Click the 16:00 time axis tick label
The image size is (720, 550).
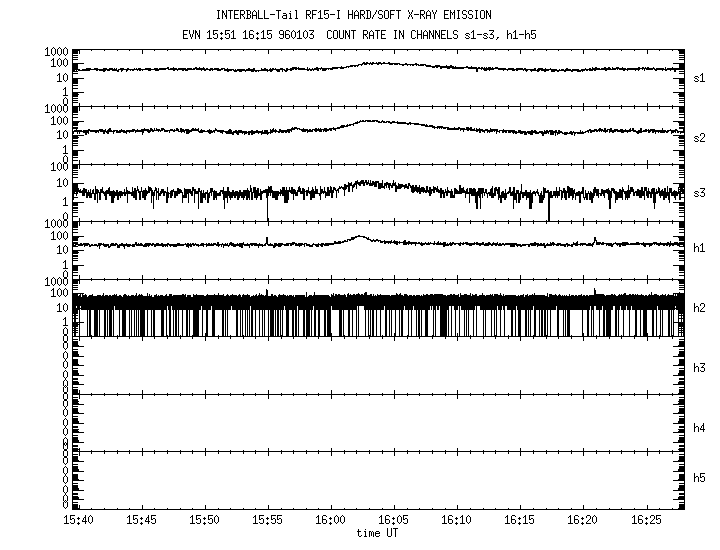(x=331, y=521)
